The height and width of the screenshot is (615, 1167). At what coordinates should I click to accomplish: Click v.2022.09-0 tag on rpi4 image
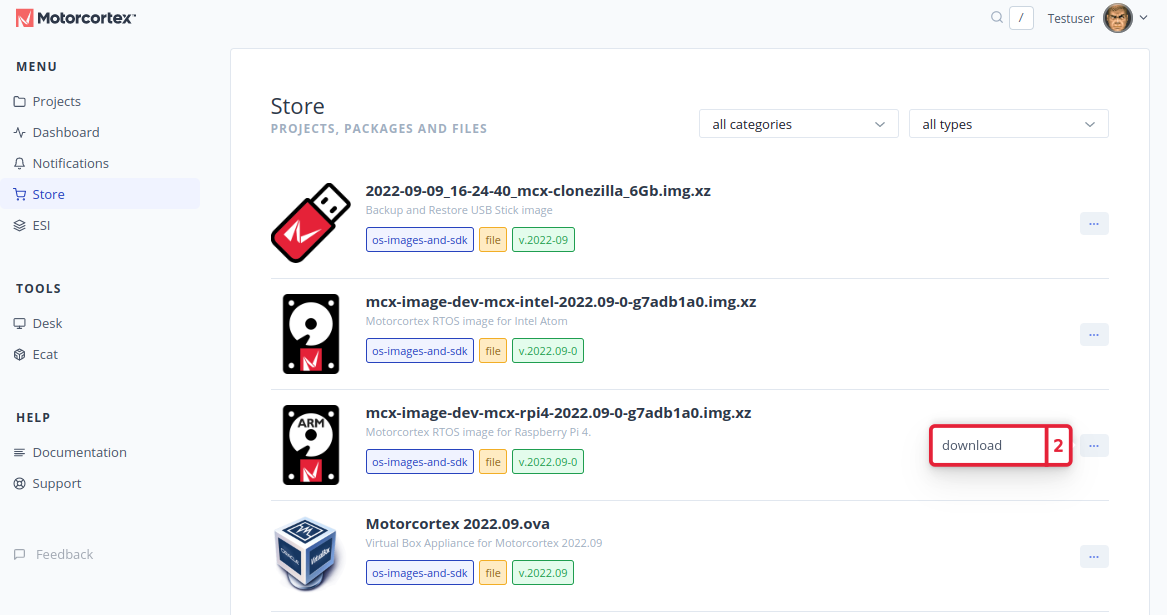point(548,462)
